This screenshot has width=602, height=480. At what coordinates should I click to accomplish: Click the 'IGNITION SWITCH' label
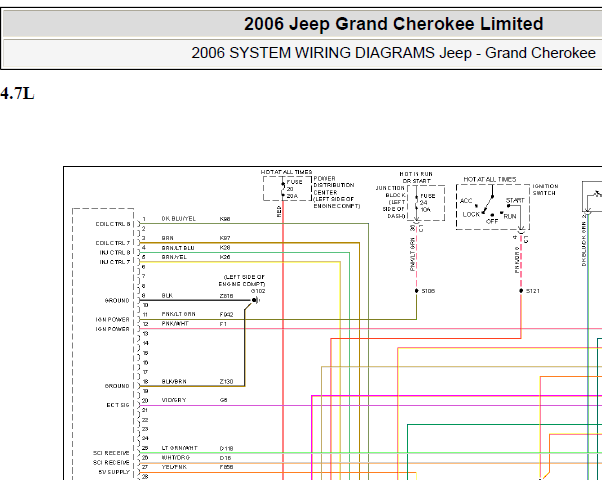(545, 189)
